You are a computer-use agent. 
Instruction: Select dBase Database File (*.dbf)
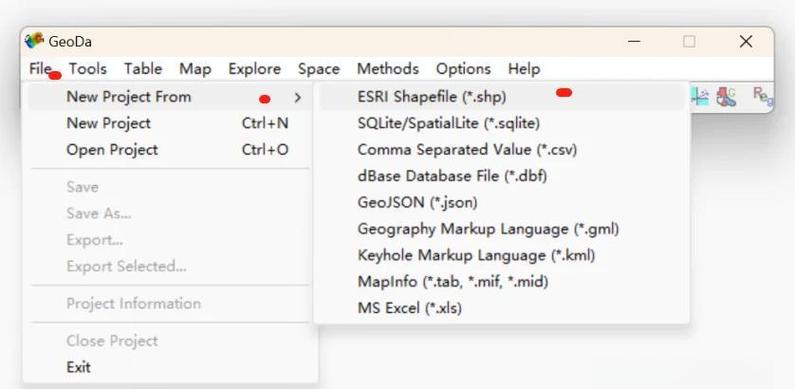[x=502, y=176]
